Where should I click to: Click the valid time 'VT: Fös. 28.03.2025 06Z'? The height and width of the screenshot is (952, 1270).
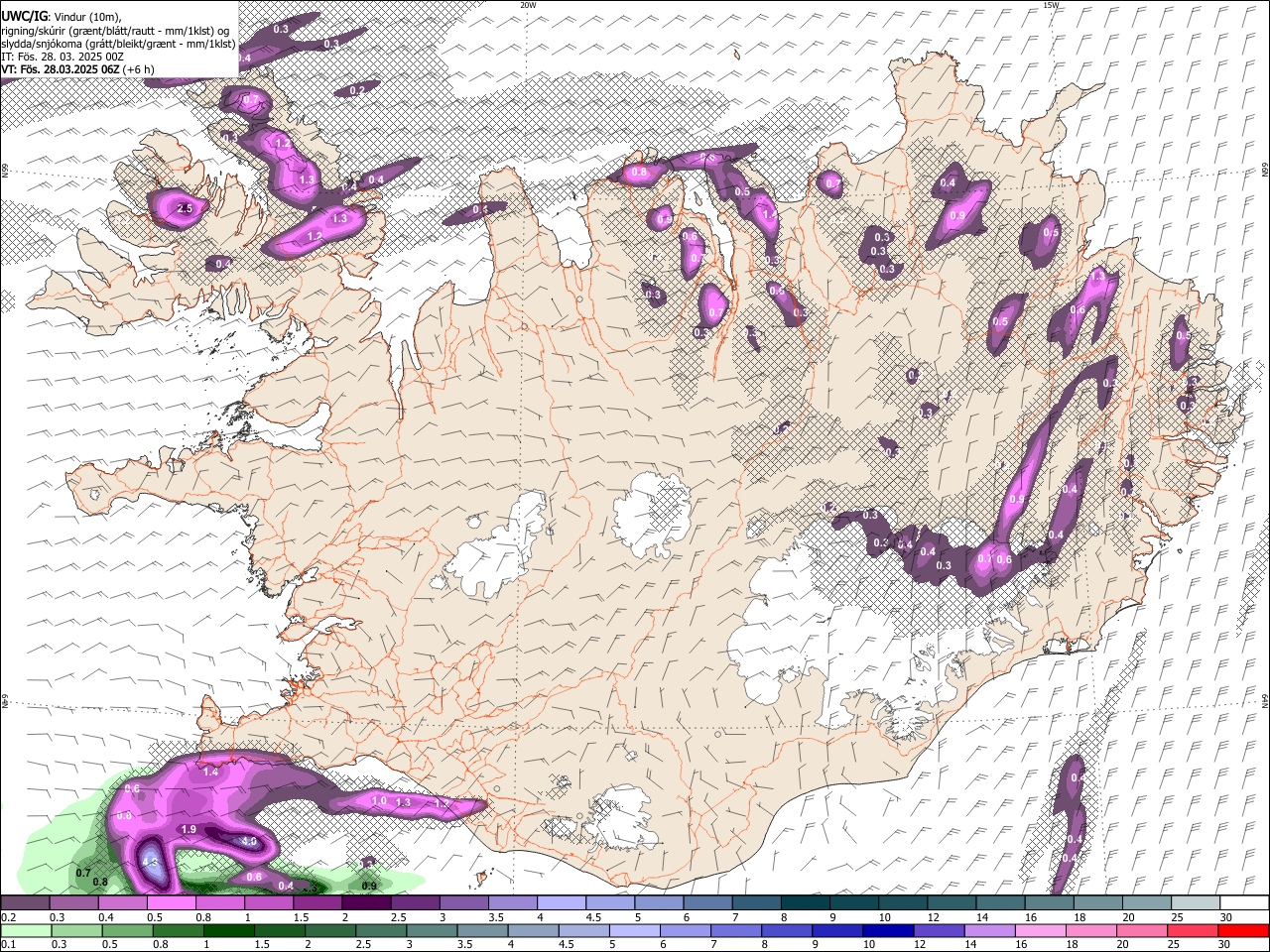[x=61, y=69]
